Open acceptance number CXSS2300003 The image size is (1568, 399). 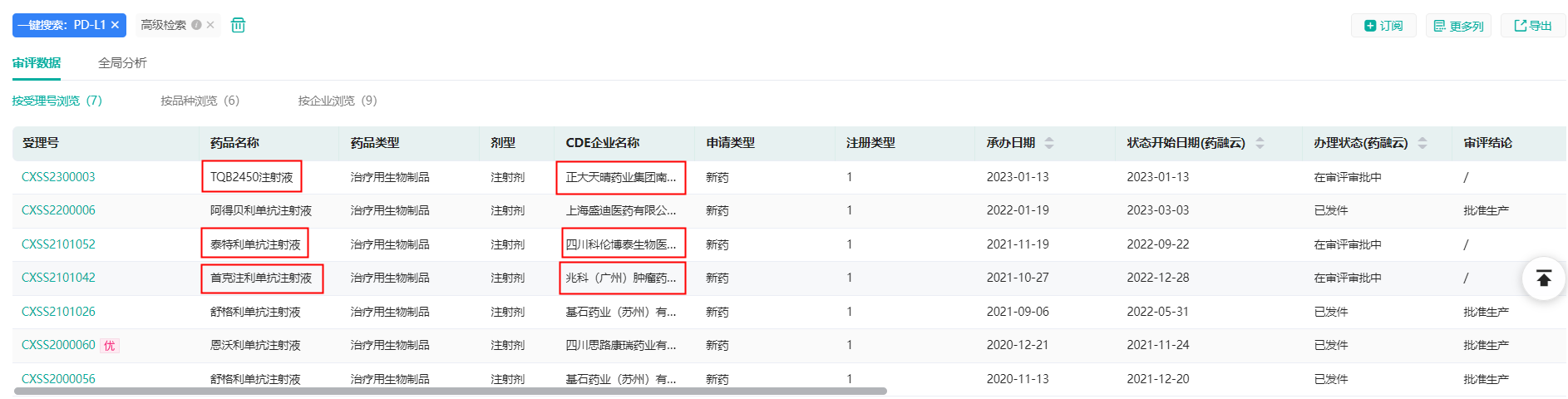(x=58, y=177)
